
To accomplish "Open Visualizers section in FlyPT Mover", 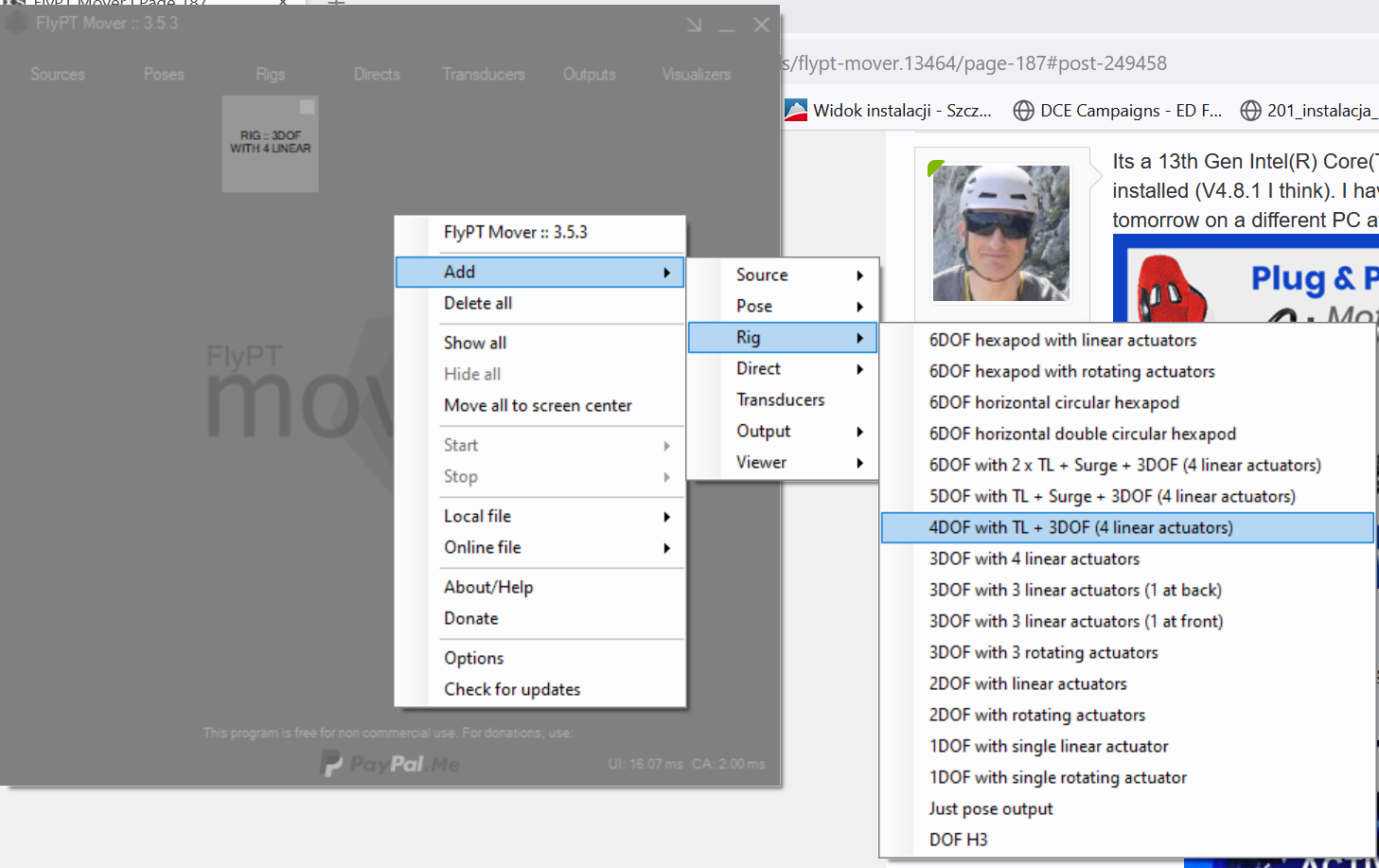I will (696, 74).
